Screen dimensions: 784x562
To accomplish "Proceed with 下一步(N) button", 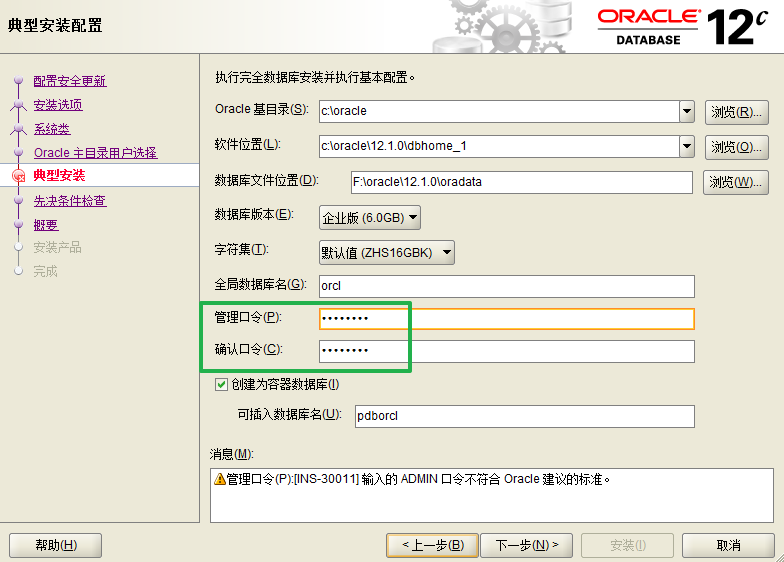I will [526, 545].
